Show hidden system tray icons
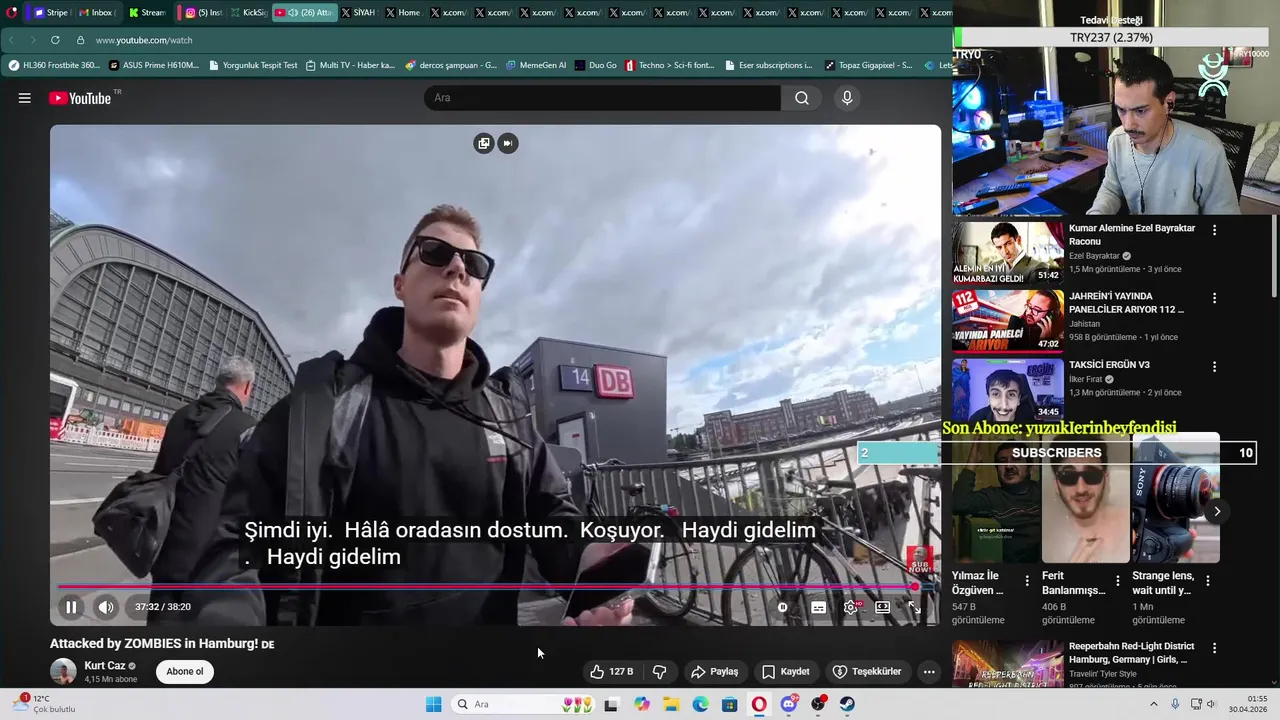 click(x=1153, y=704)
